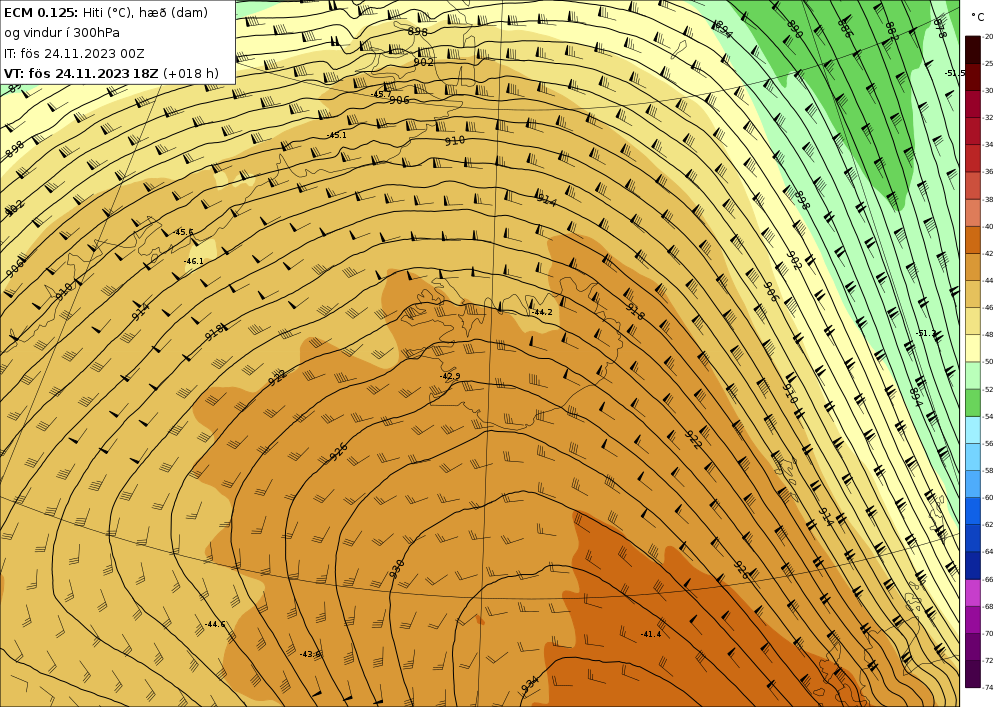Click the '-41.4' temperature value on the map
This screenshot has width=1000, height=707.
point(651,634)
